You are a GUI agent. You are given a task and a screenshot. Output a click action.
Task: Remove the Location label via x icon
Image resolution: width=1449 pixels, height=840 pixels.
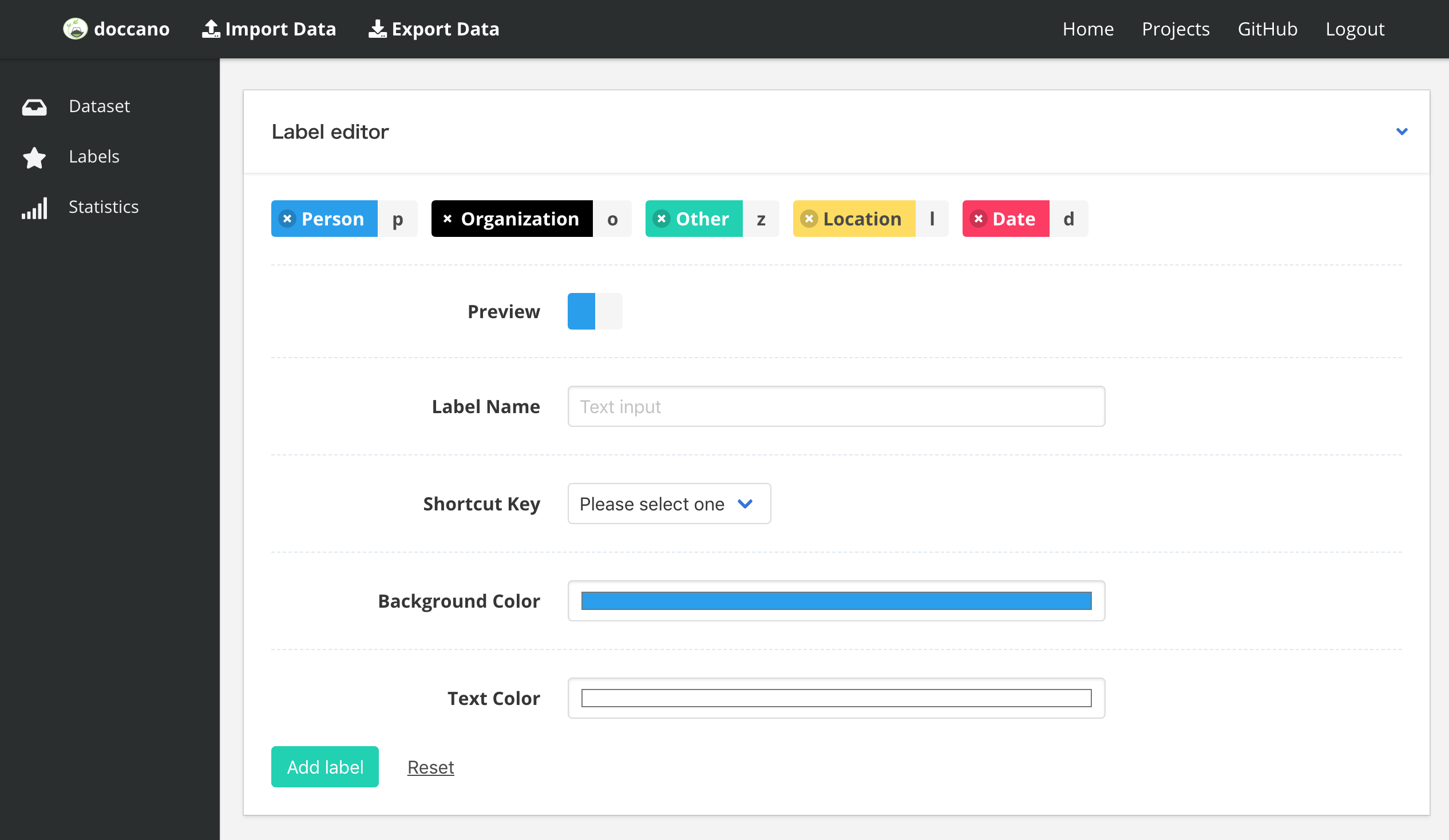809,219
